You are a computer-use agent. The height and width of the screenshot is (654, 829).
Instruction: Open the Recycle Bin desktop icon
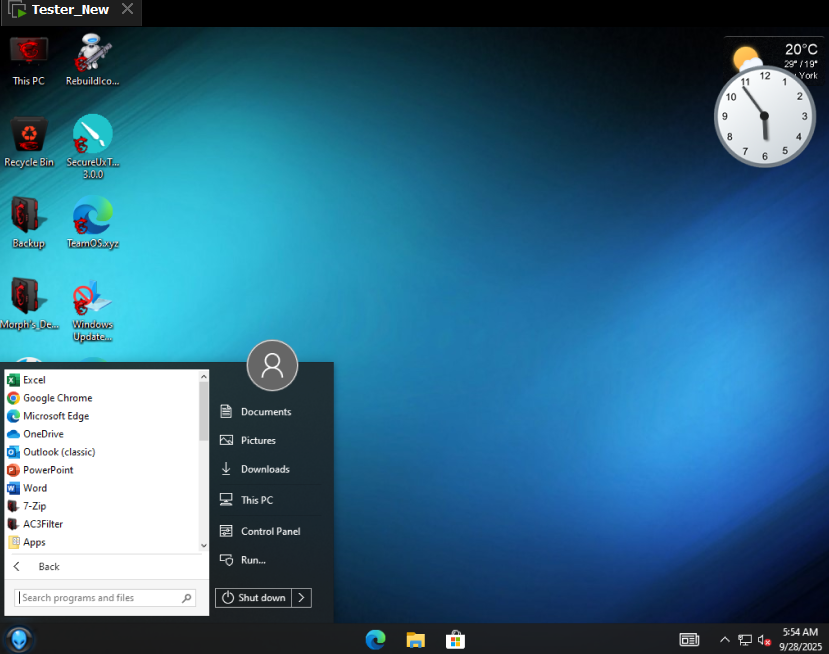pyautogui.click(x=30, y=138)
